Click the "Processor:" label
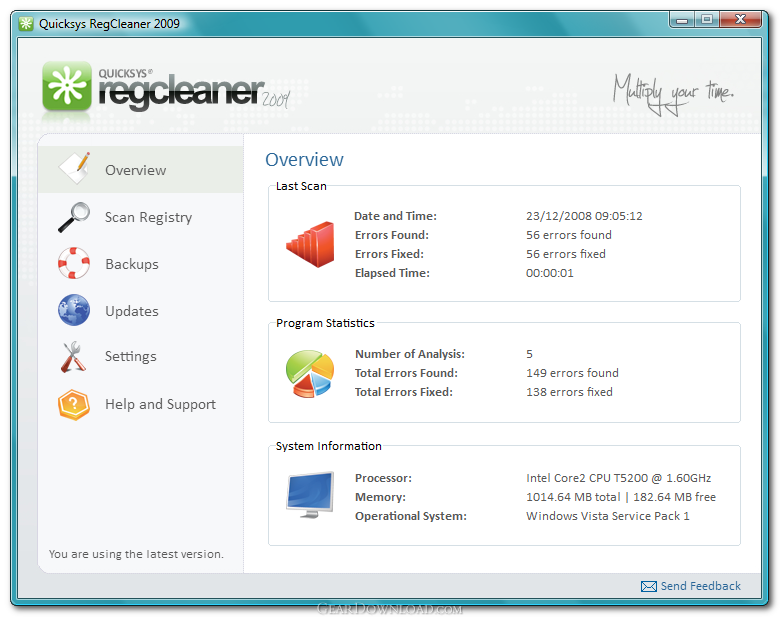 [x=383, y=478]
